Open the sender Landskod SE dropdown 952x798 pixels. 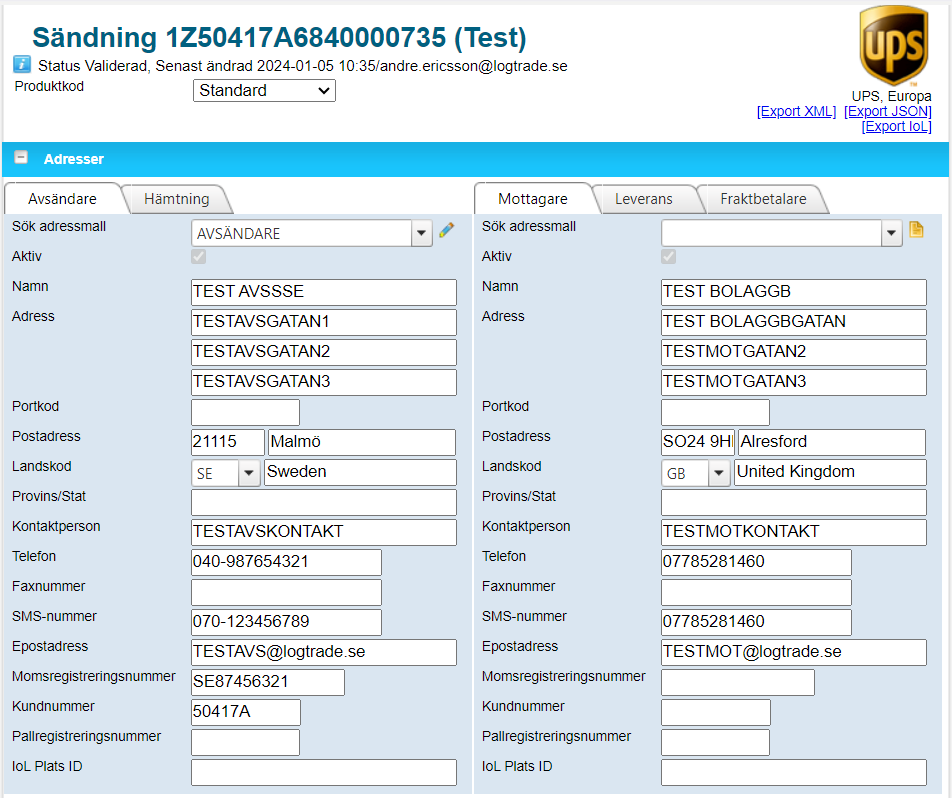click(x=249, y=473)
